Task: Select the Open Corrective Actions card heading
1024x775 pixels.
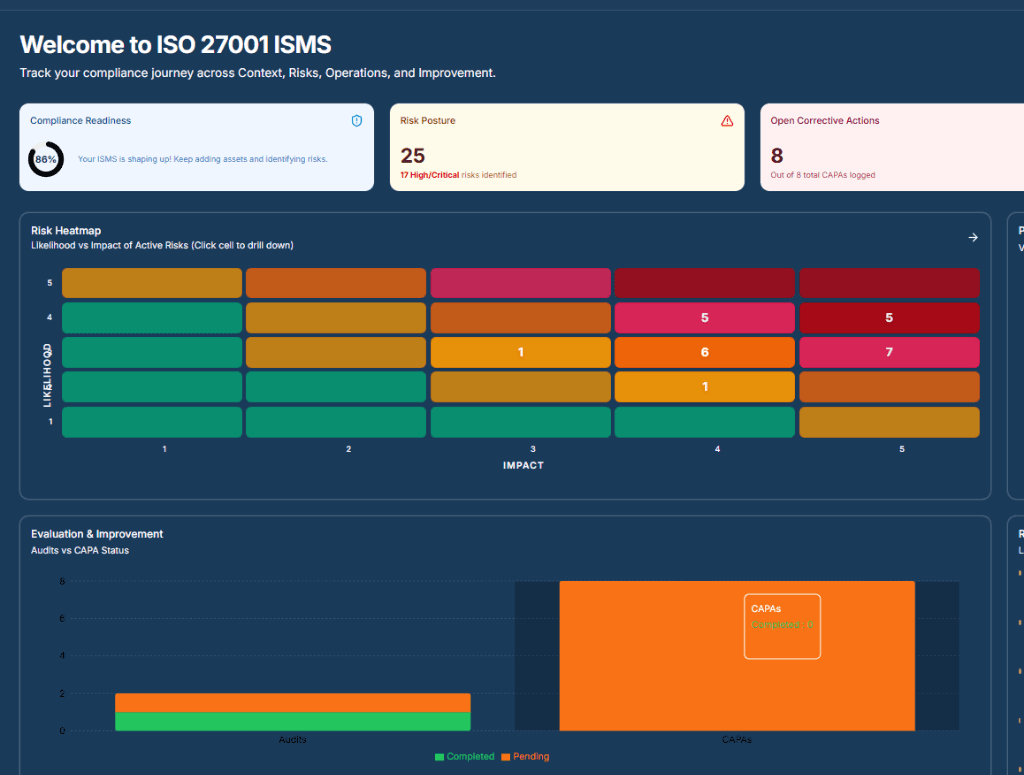Action: pyautogui.click(x=825, y=121)
